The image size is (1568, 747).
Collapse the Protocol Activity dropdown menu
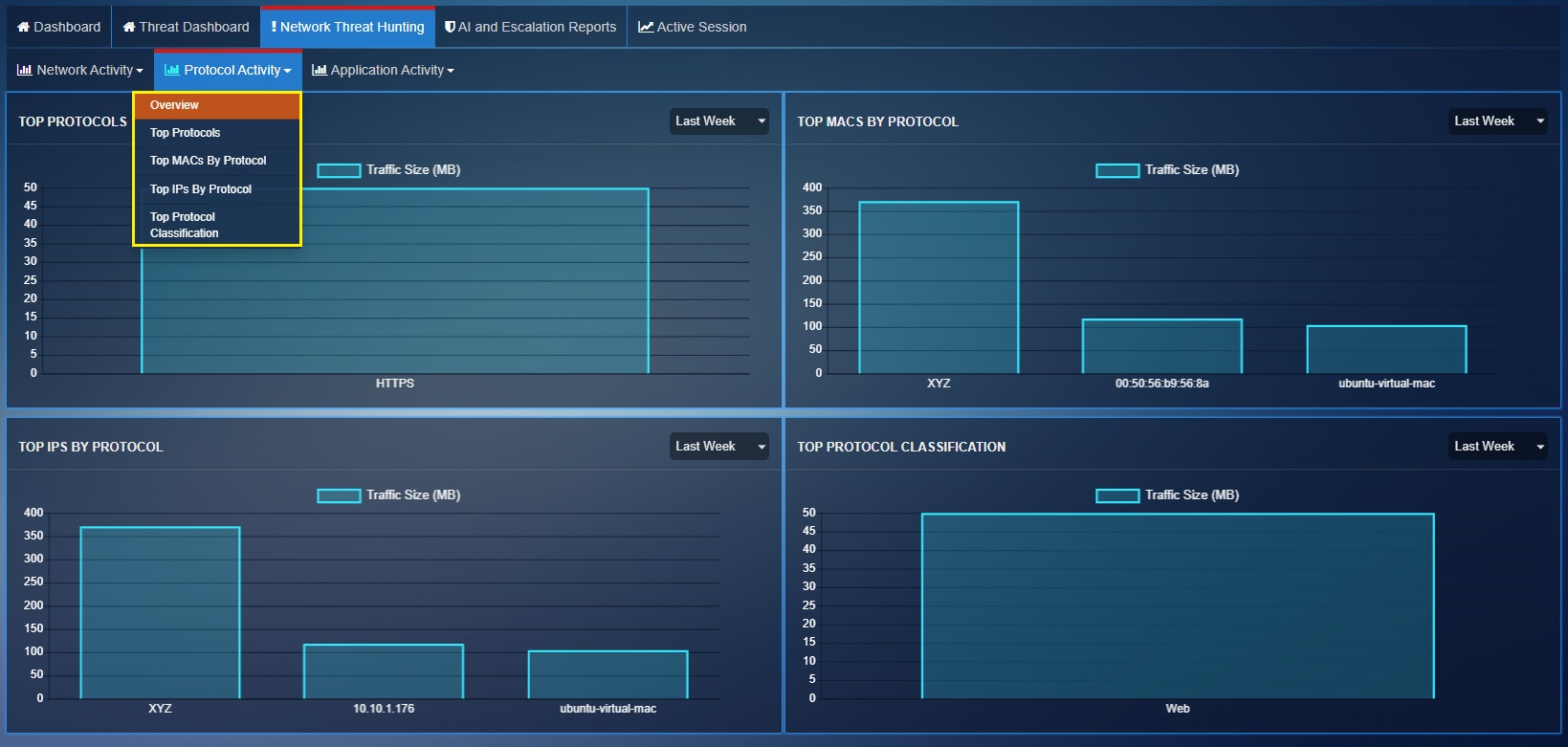(x=228, y=70)
